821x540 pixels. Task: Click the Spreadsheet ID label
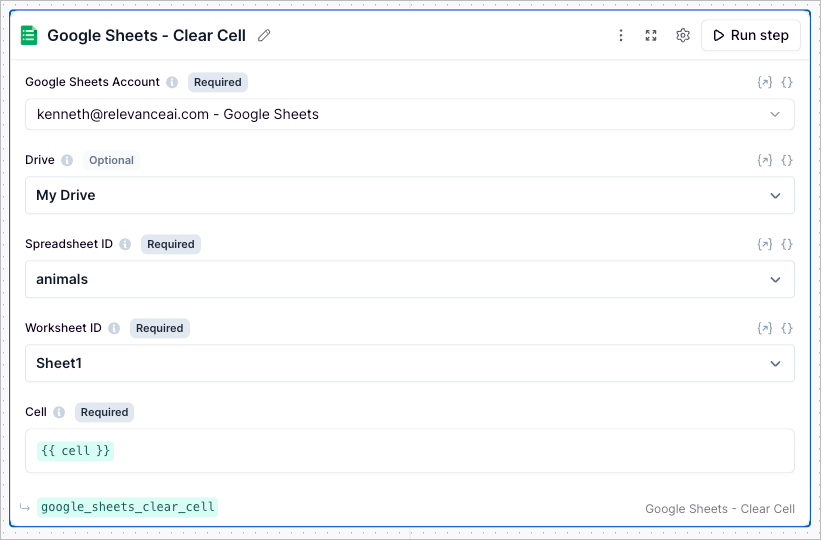click(x=69, y=244)
